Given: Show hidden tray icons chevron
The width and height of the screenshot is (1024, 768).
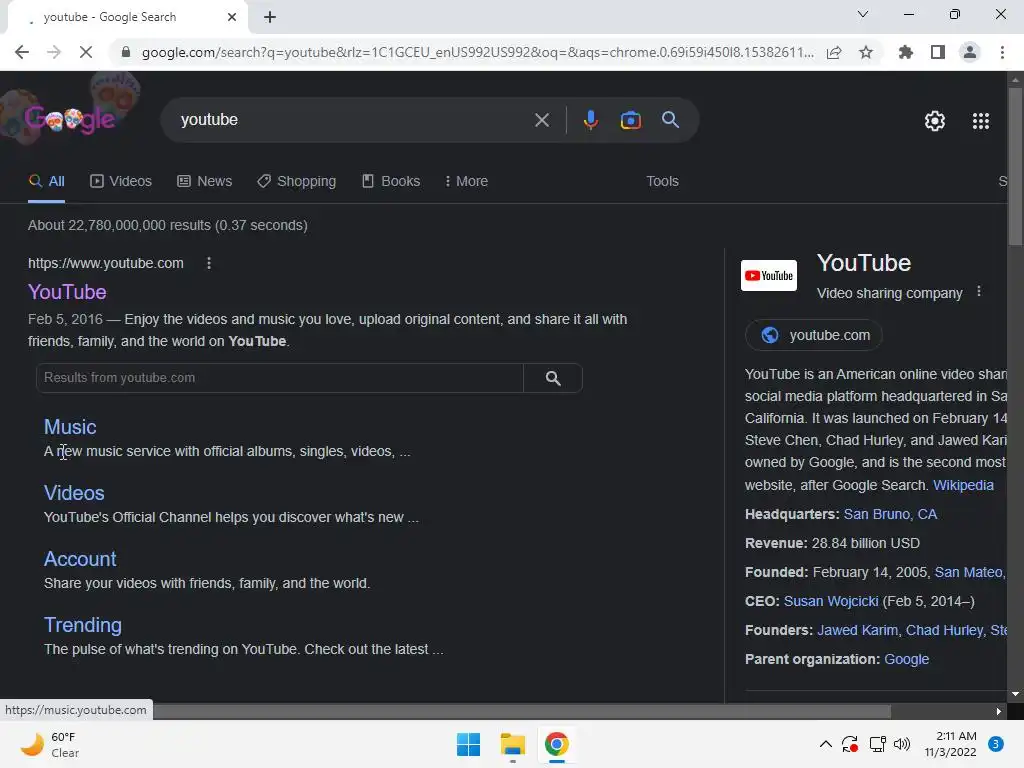Looking at the screenshot, I should click(825, 744).
